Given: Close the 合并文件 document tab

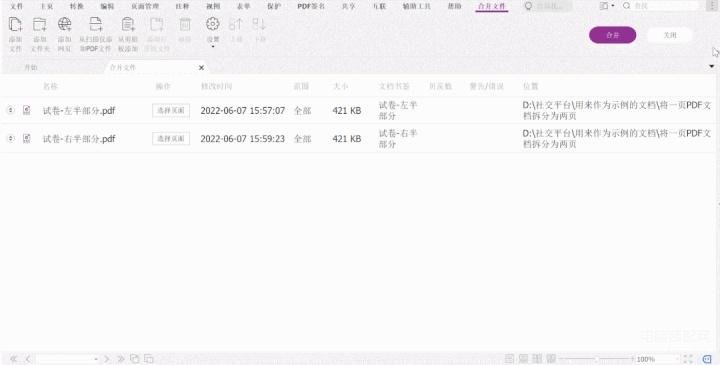Looking at the screenshot, I should pos(201,67).
